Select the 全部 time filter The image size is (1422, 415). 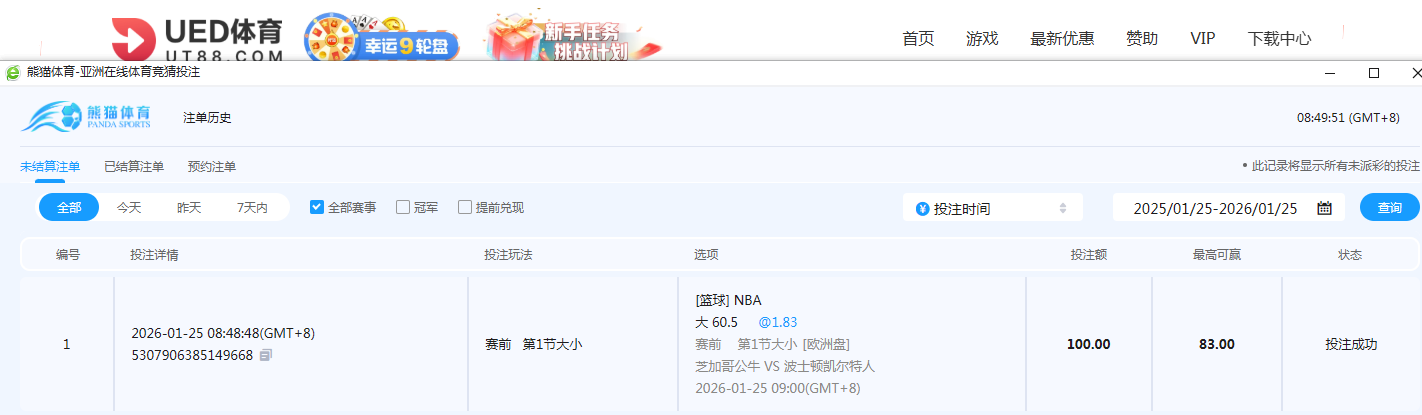coord(69,208)
